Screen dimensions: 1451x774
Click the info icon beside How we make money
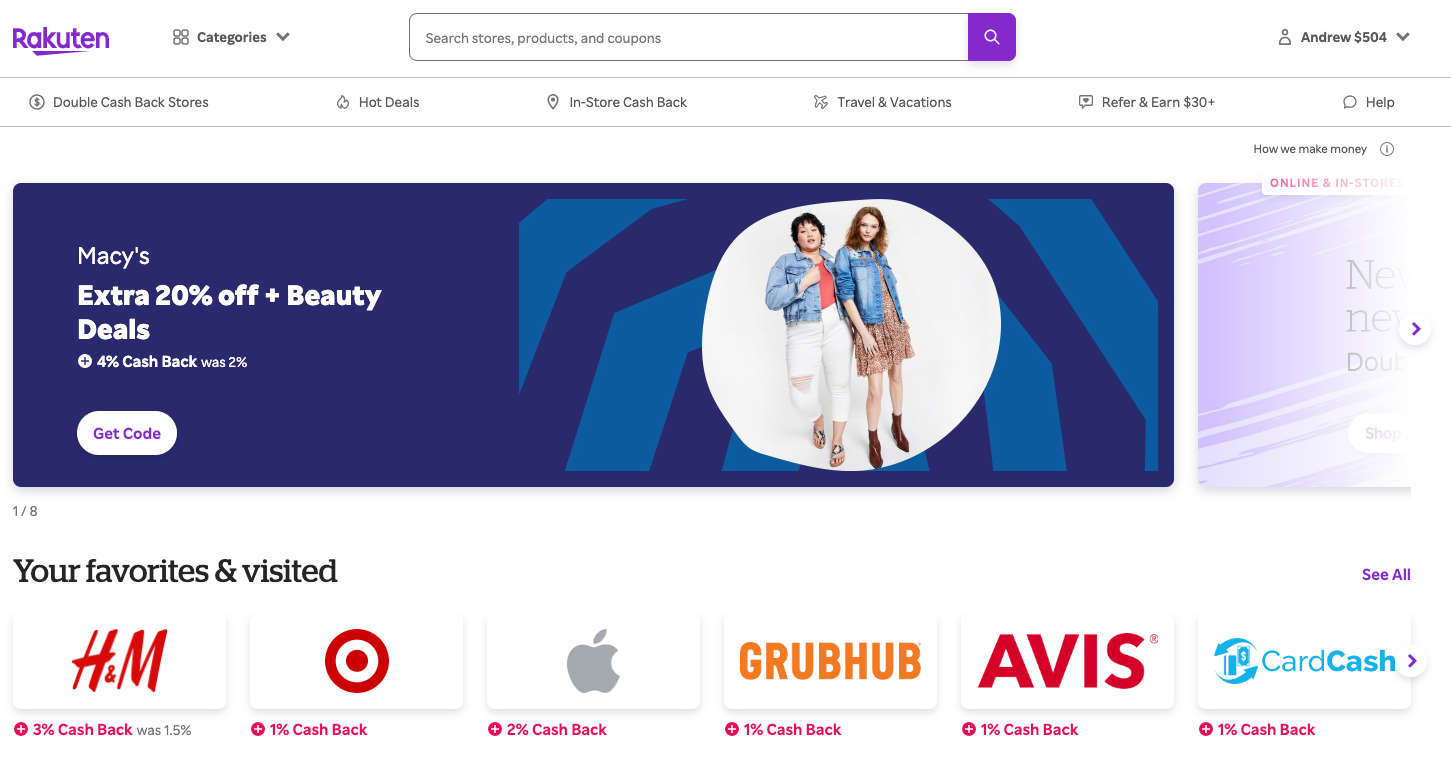[x=1386, y=149]
